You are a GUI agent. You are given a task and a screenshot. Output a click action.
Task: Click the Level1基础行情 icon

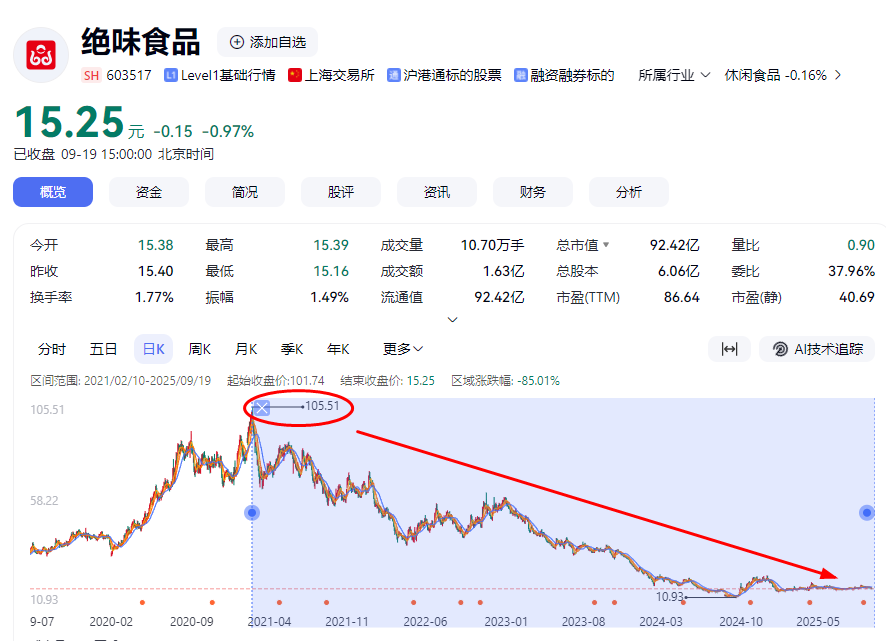[x=171, y=75]
